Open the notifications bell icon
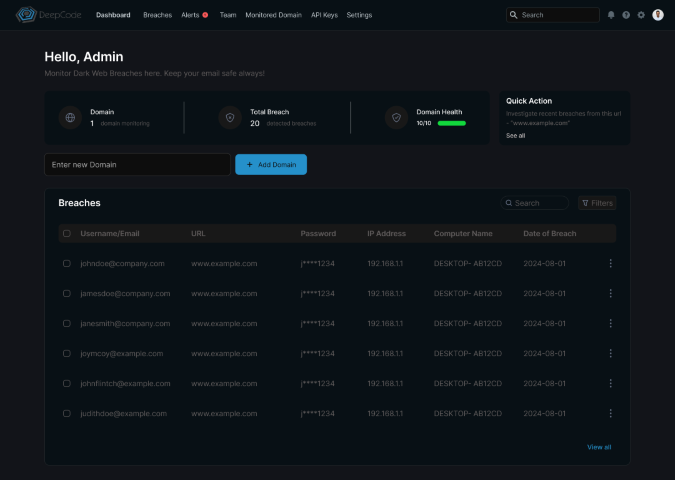675x480 pixels. pos(611,15)
